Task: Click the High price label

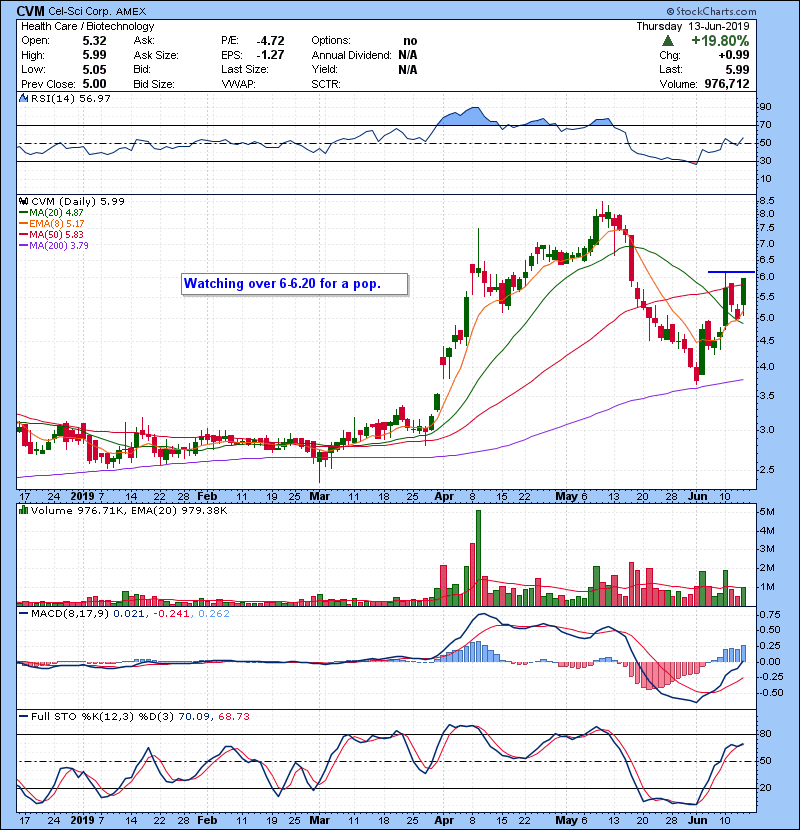Action: 33,55
